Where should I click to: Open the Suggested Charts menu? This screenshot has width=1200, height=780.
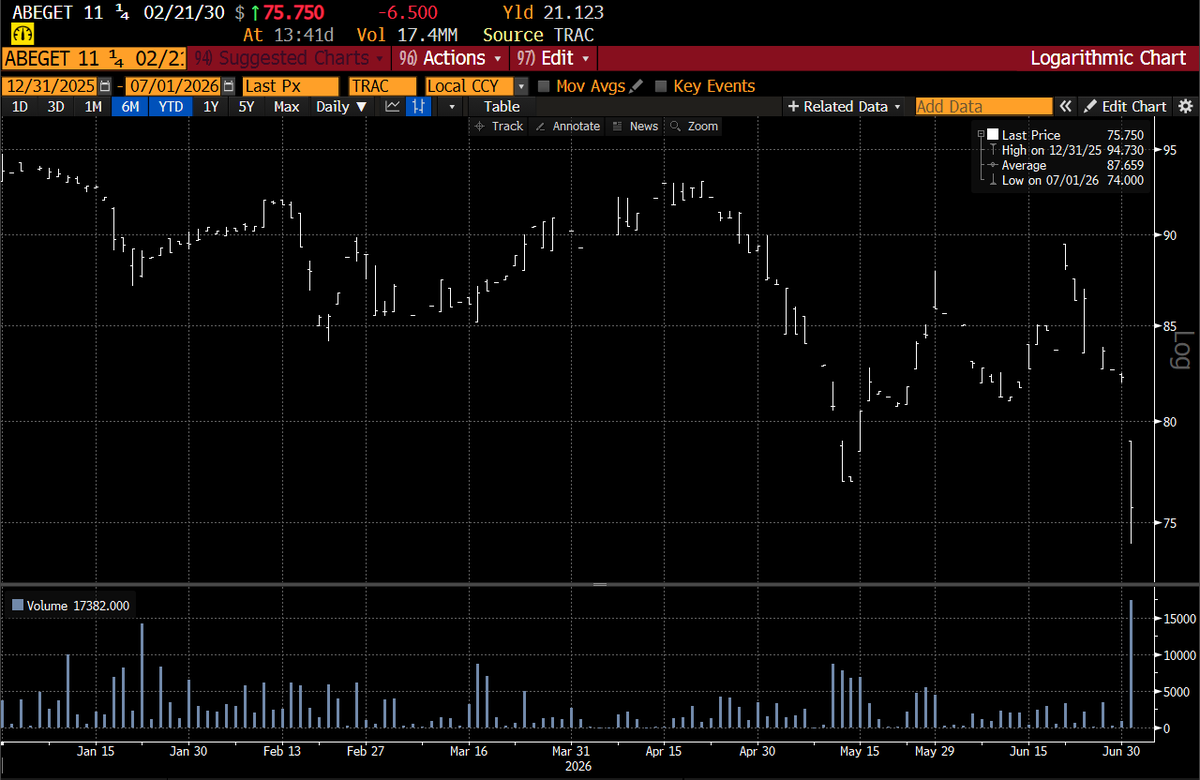point(290,58)
